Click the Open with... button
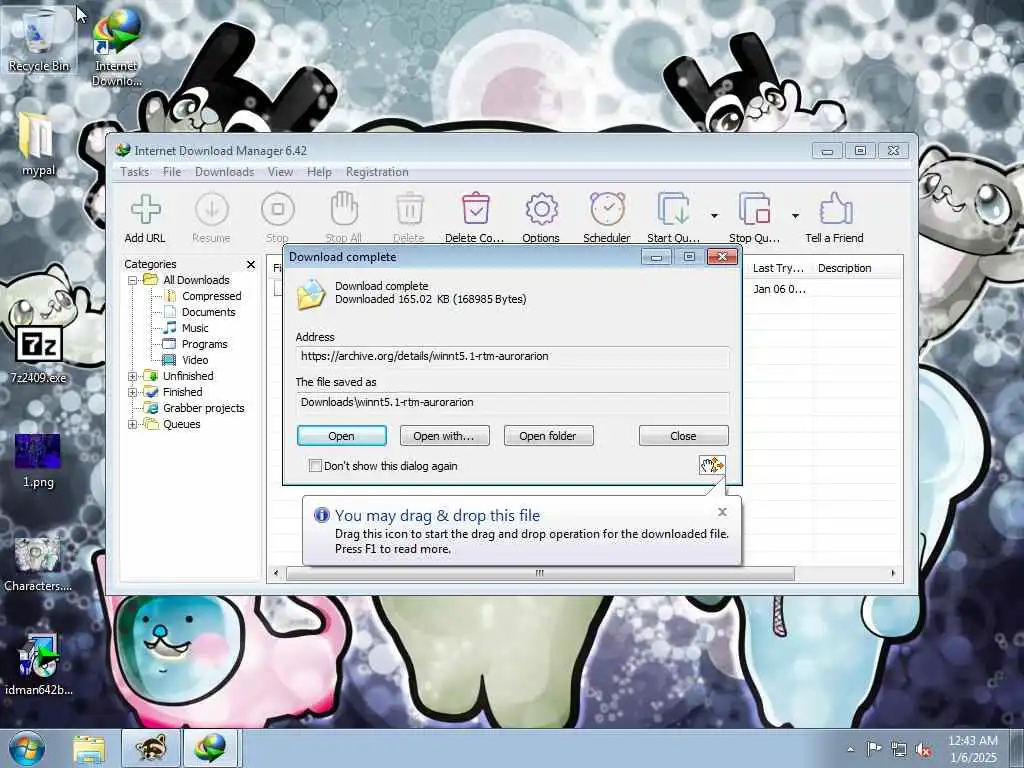This screenshot has width=1024, height=768. coord(445,436)
